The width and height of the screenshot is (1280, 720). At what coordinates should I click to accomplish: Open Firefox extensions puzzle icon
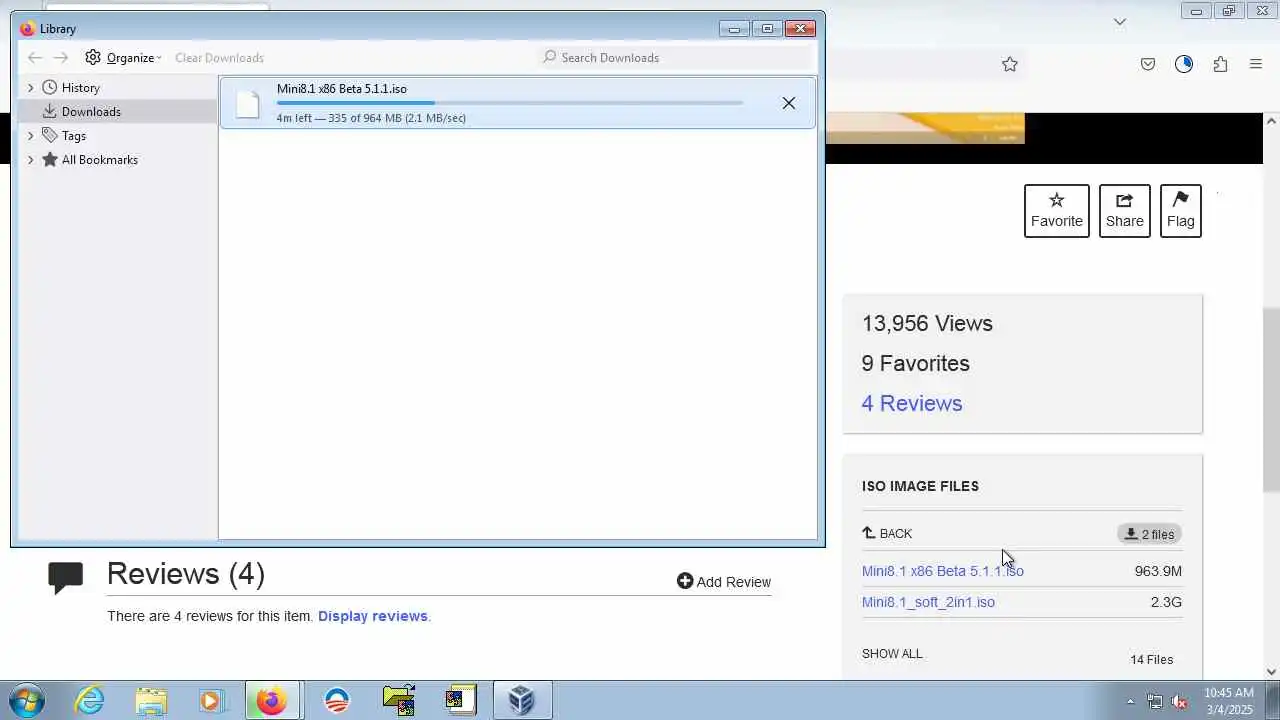pyautogui.click(x=1220, y=64)
